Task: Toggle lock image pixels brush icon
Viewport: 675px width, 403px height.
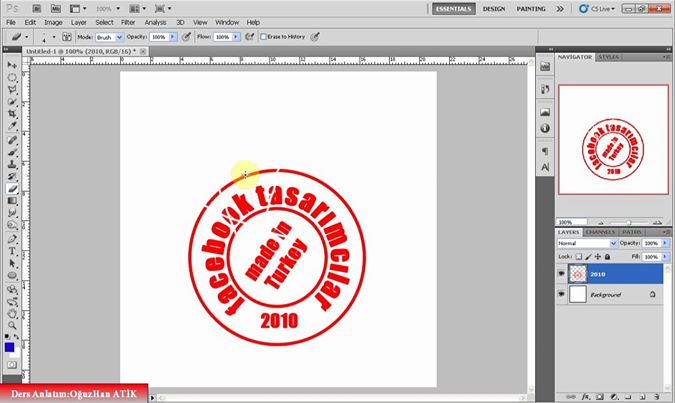Action: [x=588, y=257]
